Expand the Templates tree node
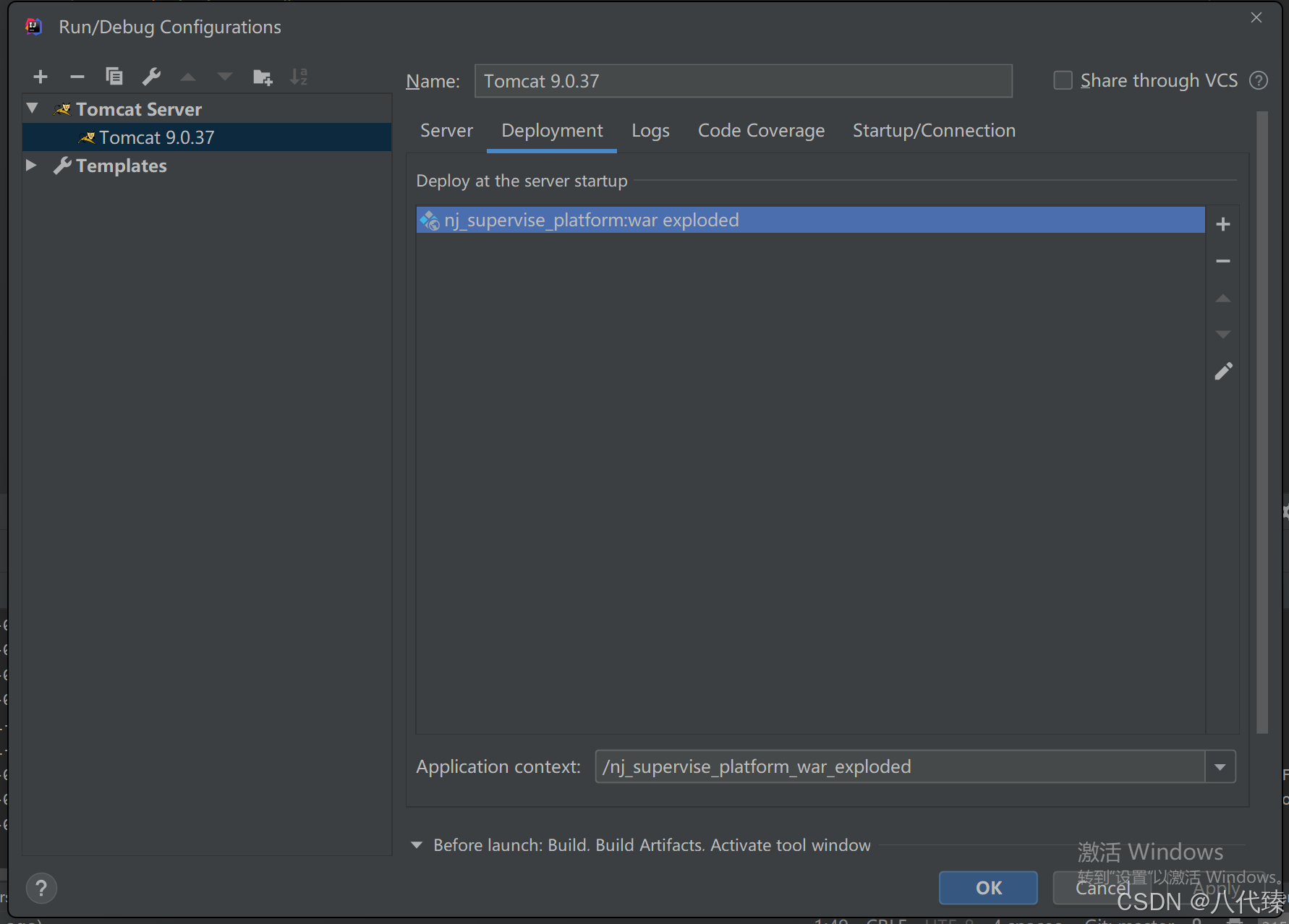The width and height of the screenshot is (1289, 924). (31, 166)
